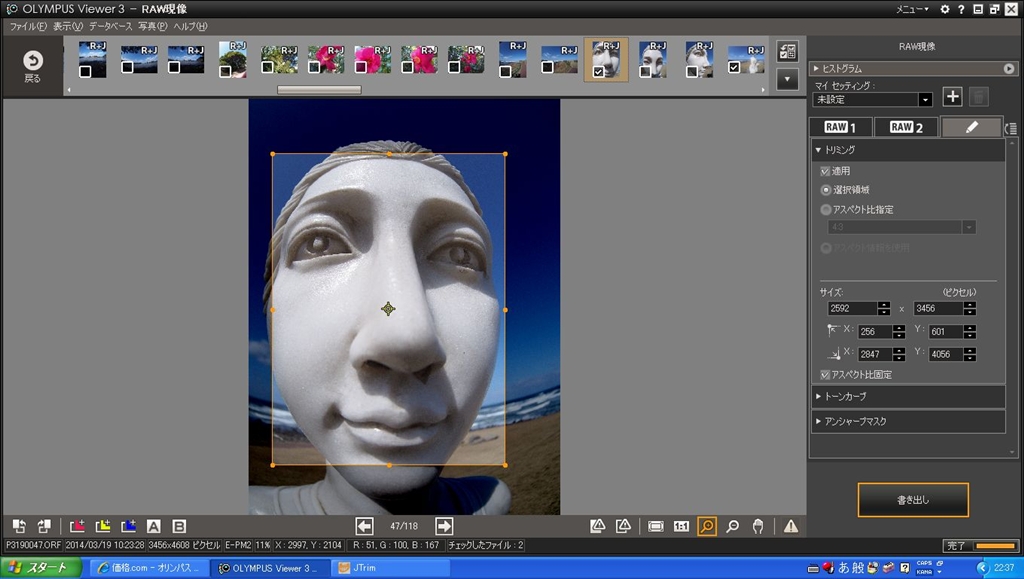The height and width of the screenshot is (579, 1024).
Task: Open the settings gear icon in title bar
Action: [x=945, y=9]
